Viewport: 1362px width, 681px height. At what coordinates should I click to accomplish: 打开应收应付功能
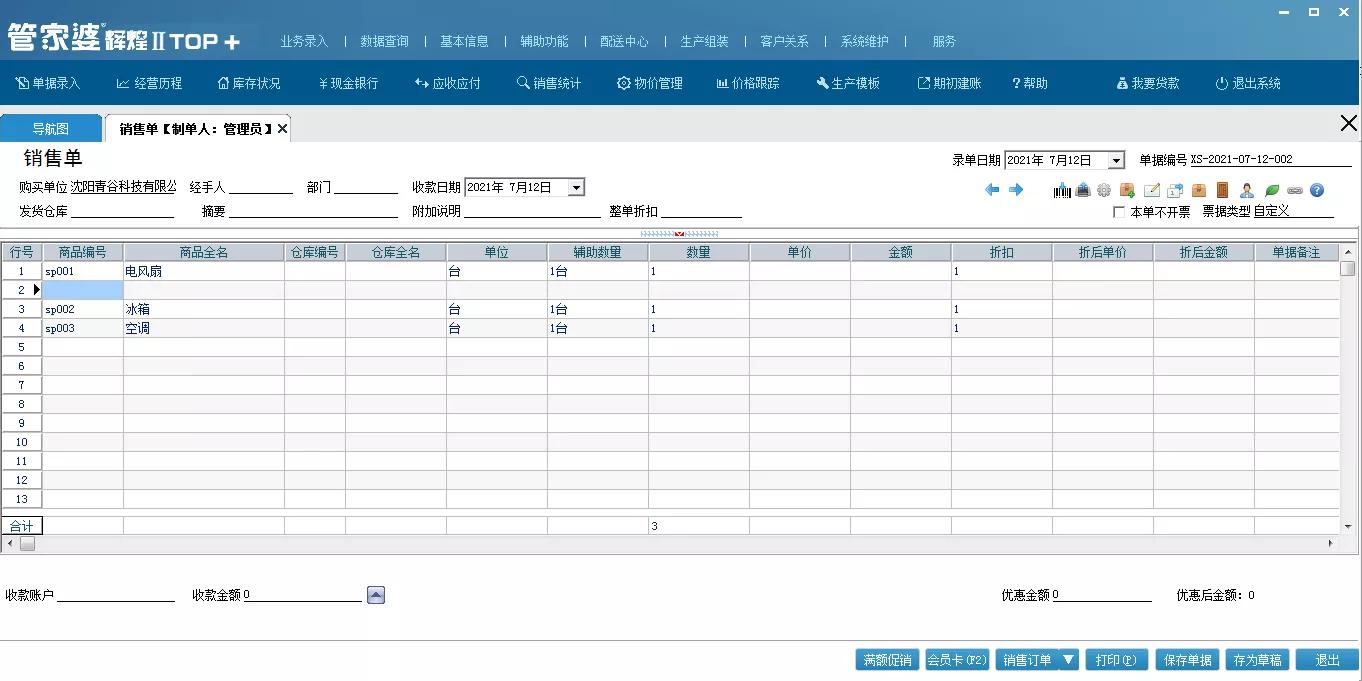(x=445, y=83)
